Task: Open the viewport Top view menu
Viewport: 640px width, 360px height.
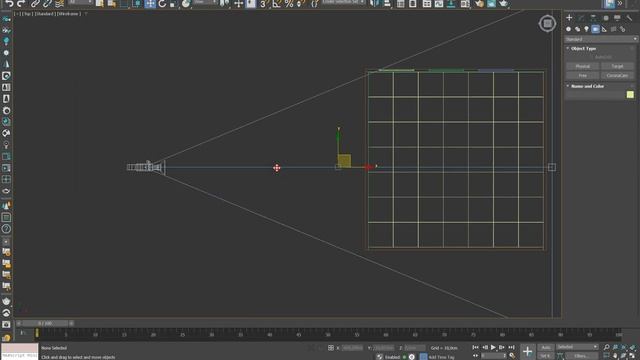Action: [x=27, y=14]
